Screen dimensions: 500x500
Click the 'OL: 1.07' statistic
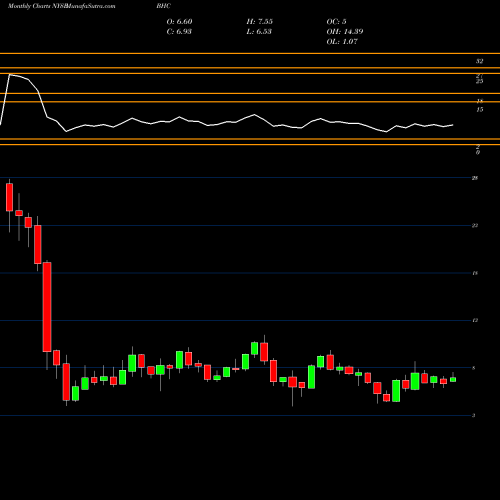pos(342,42)
